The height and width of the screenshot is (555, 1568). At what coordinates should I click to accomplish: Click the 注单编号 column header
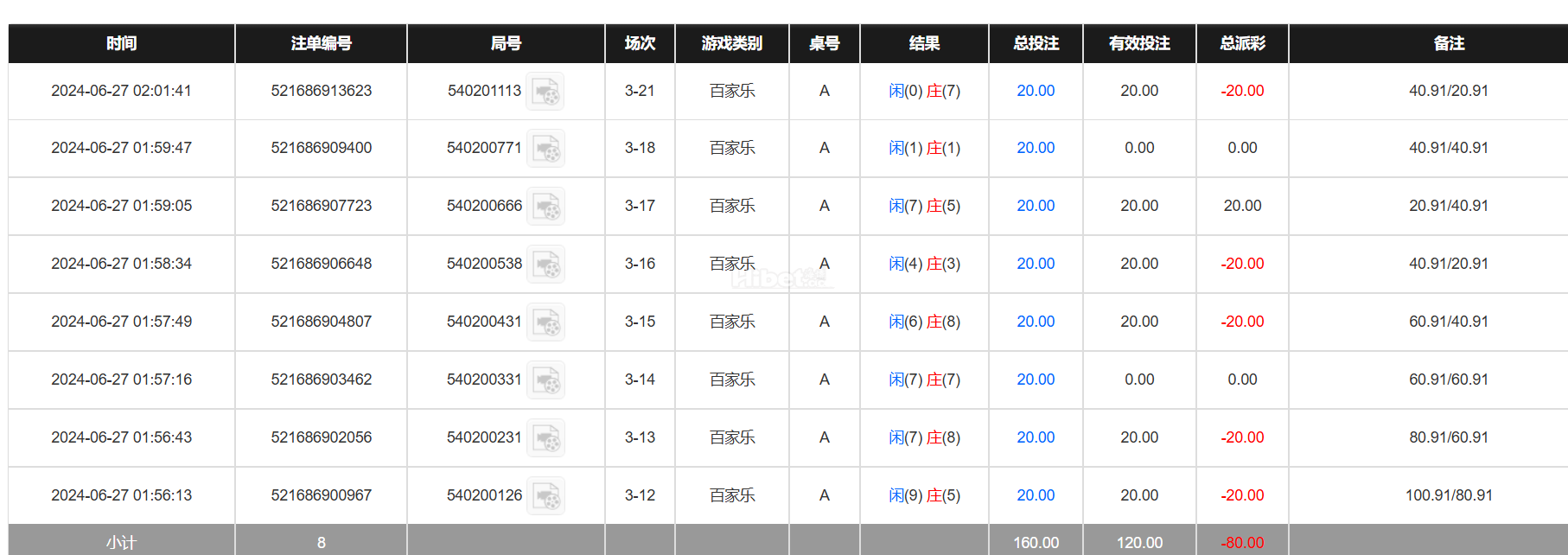coord(322,43)
